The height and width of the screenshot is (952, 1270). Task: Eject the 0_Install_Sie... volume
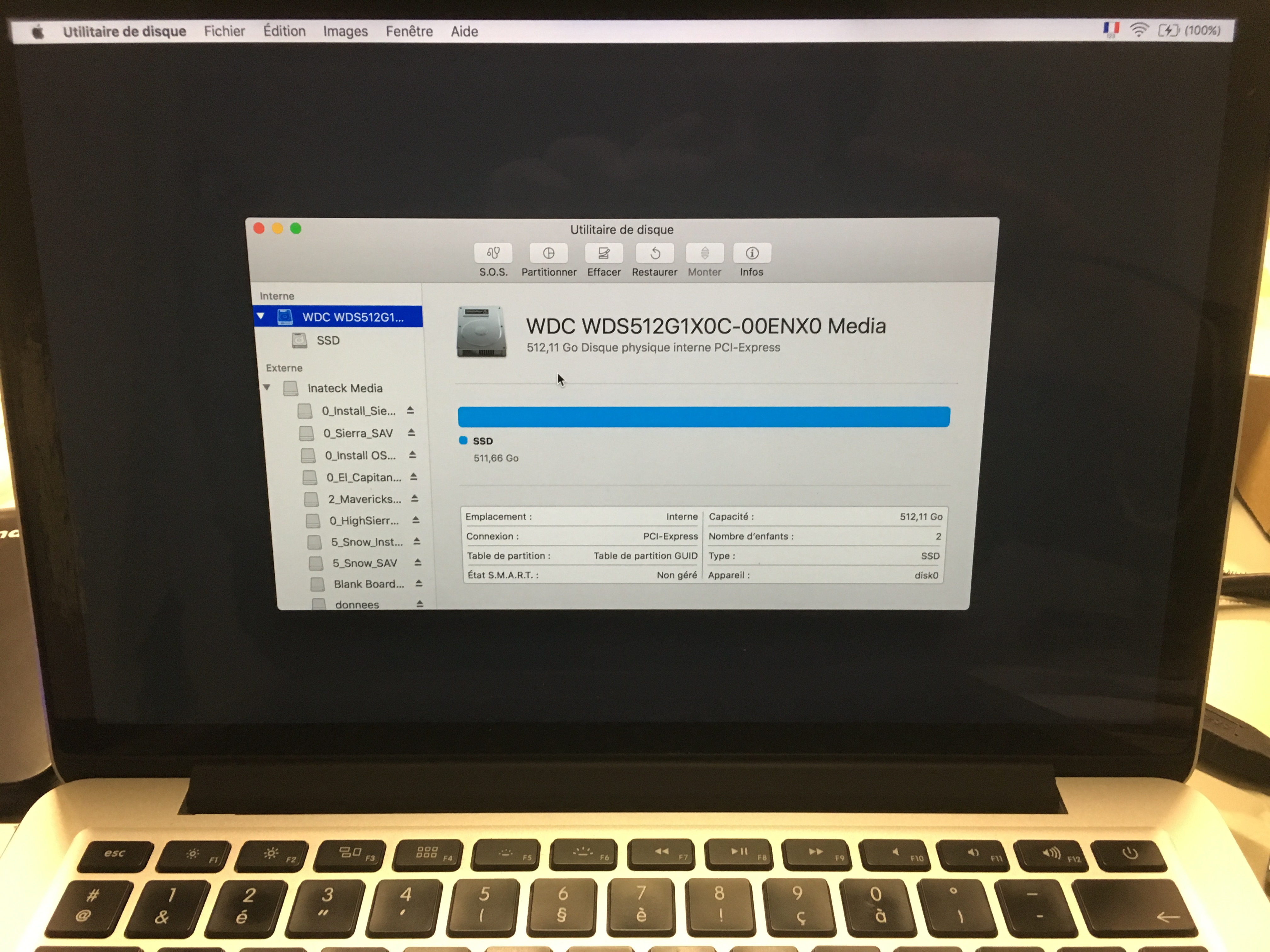coord(410,410)
